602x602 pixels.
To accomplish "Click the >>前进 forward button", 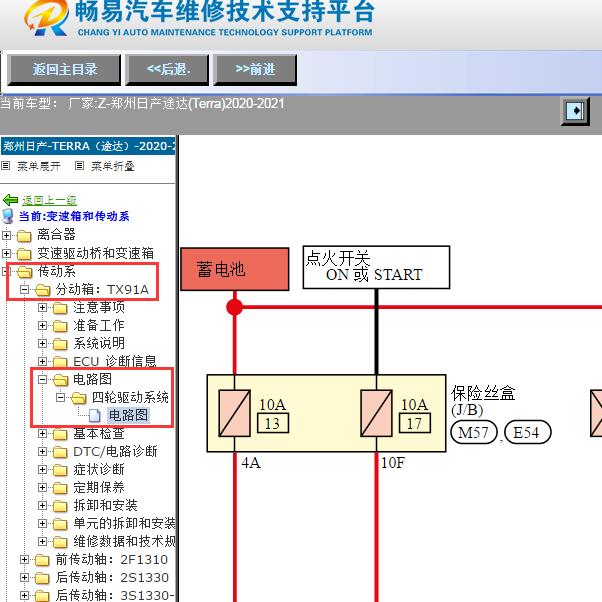I will [255, 69].
